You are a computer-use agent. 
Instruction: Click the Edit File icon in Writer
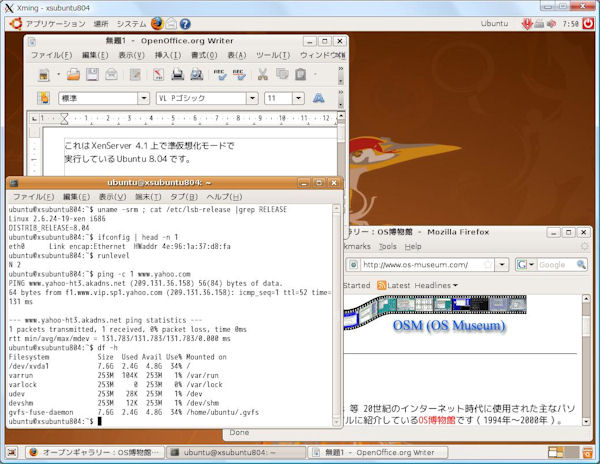(x=135, y=74)
